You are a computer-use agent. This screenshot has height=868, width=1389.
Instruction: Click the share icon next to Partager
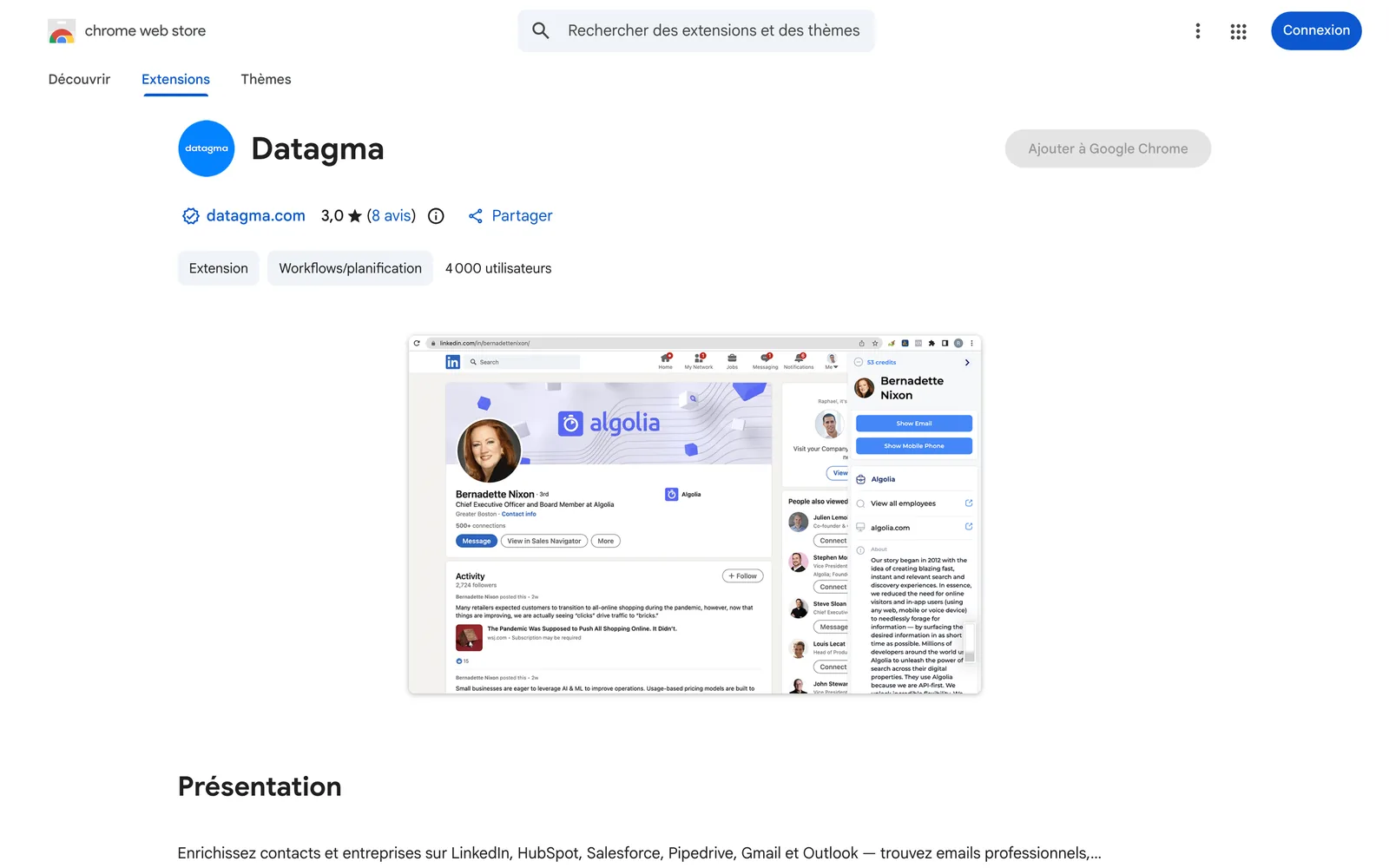pos(476,216)
